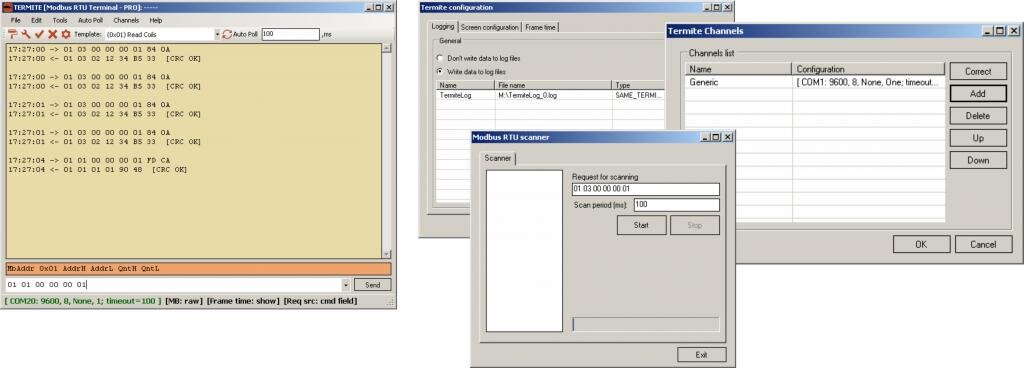Click the terminal log scrollbar down arrow
This screenshot has height=368, width=1024.
386,254
